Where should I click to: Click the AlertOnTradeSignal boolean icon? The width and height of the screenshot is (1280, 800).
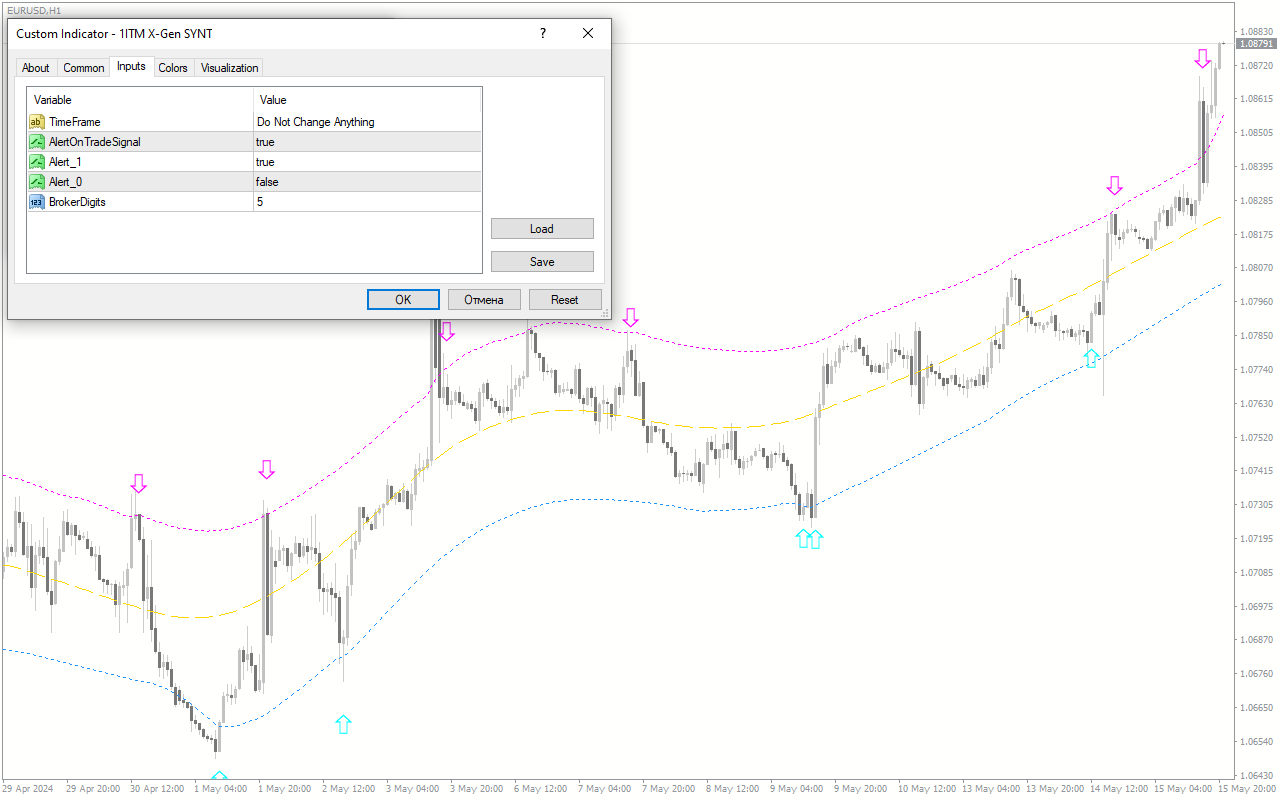(x=37, y=142)
